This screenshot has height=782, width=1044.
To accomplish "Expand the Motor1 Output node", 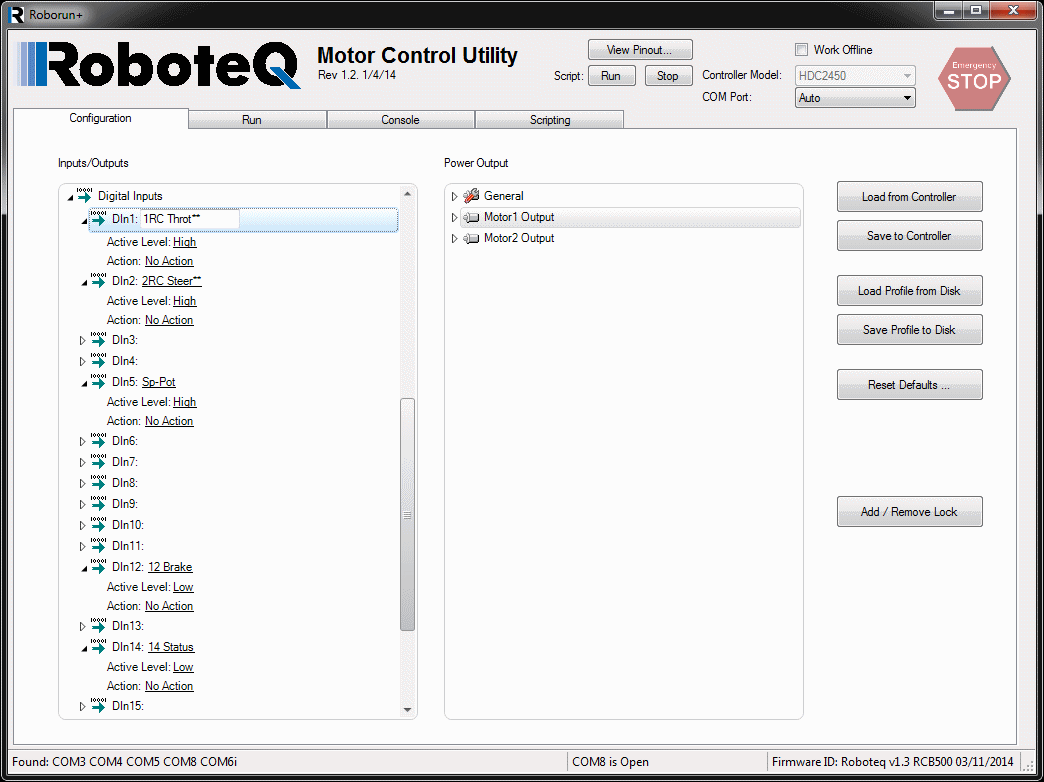I will tap(454, 218).
